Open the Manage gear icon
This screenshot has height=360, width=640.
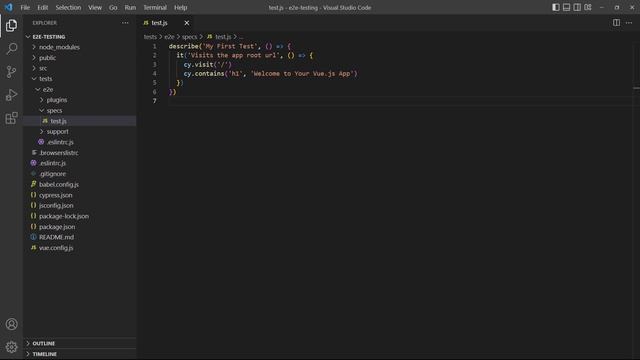click(x=11, y=347)
